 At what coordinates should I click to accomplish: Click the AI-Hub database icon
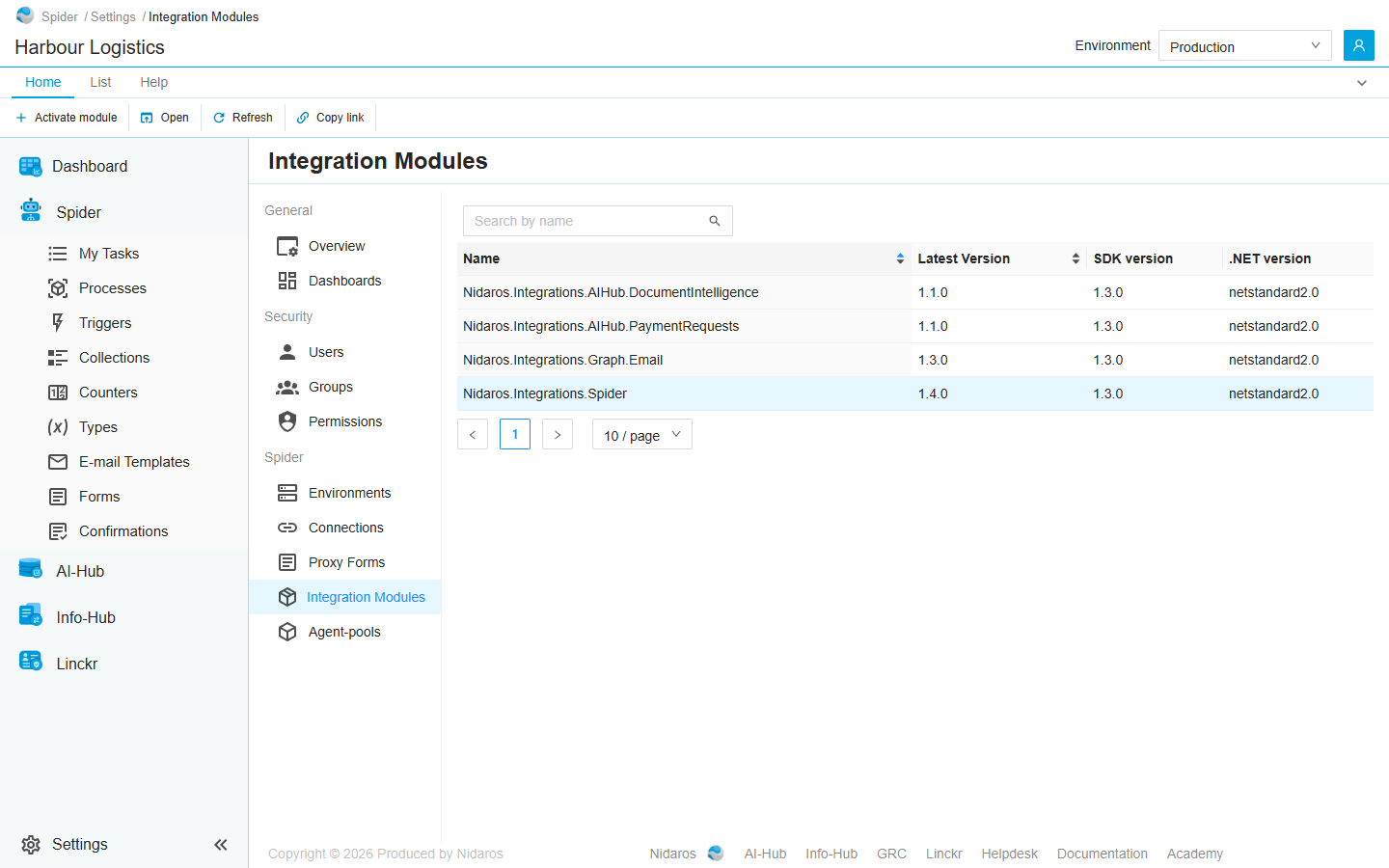pyautogui.click(x=31, y=569)
